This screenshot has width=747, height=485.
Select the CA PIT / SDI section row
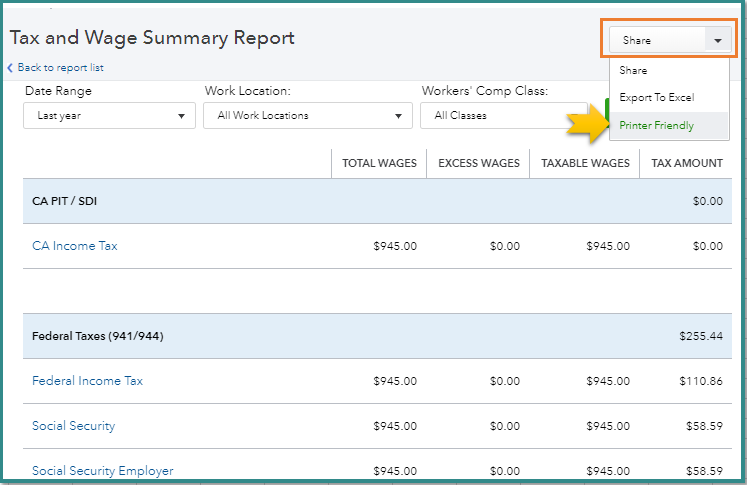377,201
